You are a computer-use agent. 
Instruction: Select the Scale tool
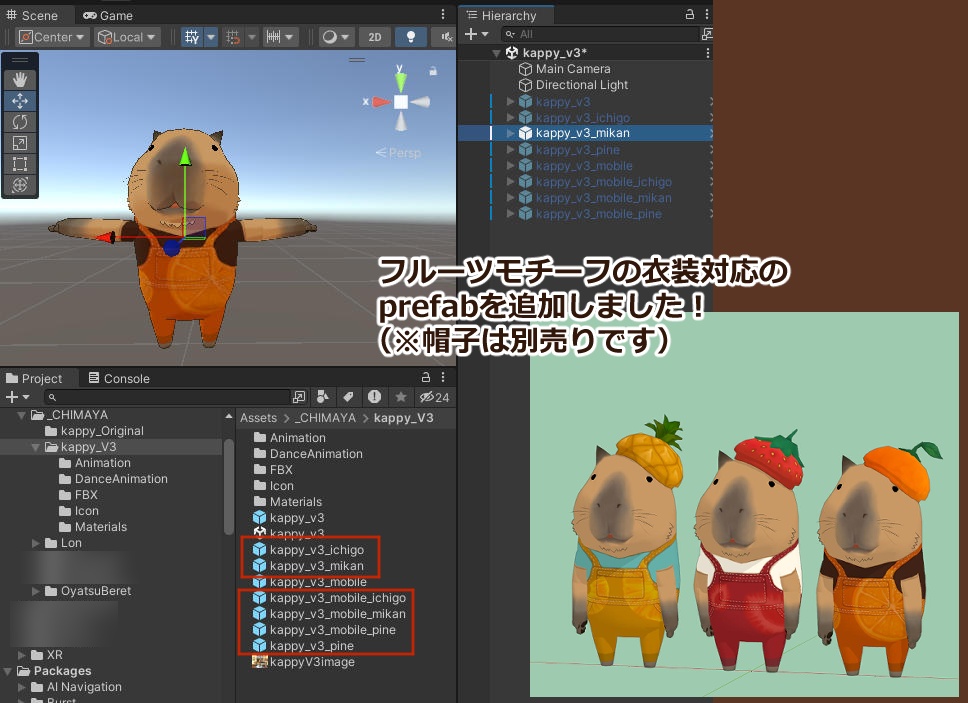pos(20,143)
